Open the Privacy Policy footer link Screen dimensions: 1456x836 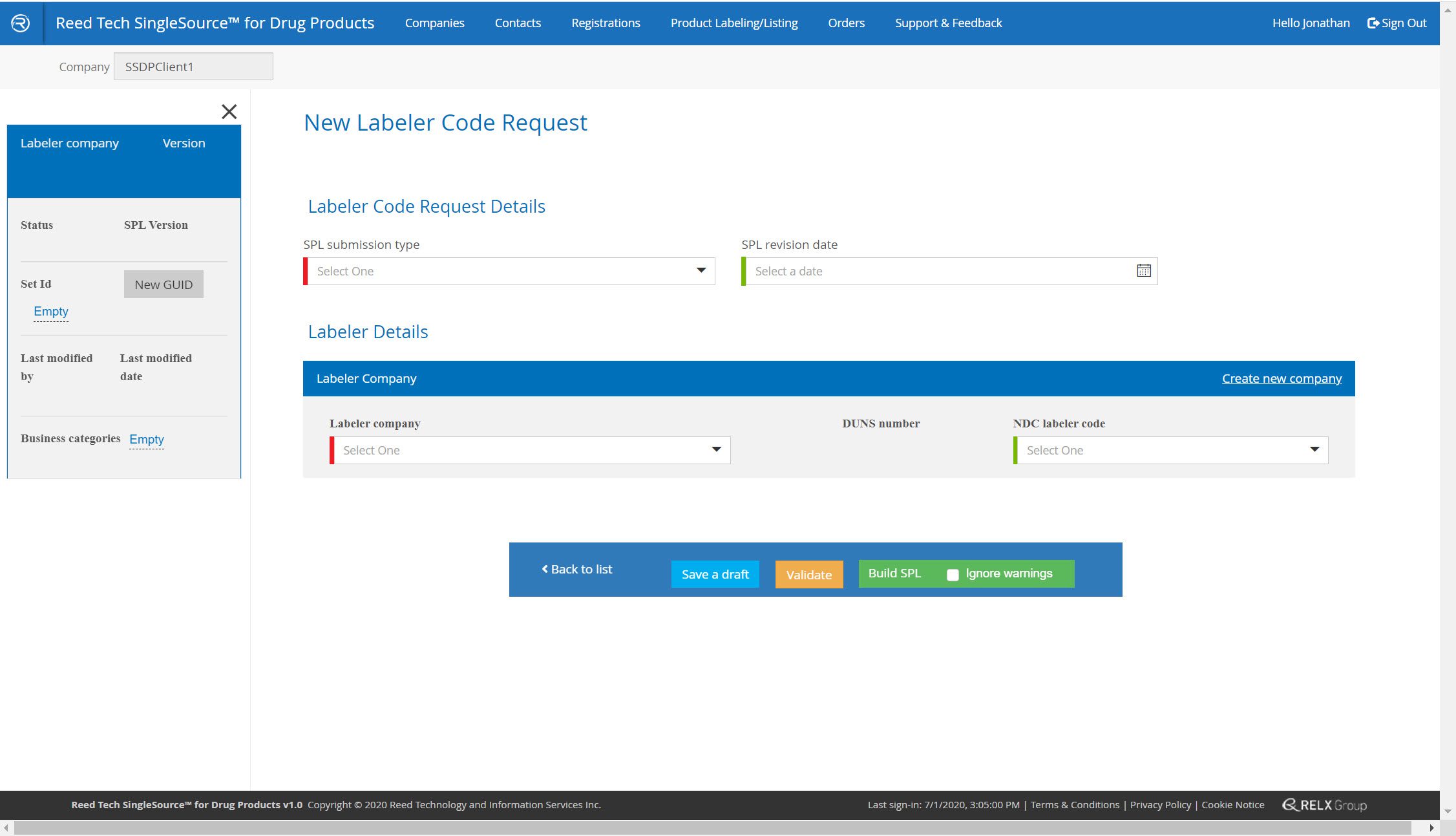[1160, 805]
